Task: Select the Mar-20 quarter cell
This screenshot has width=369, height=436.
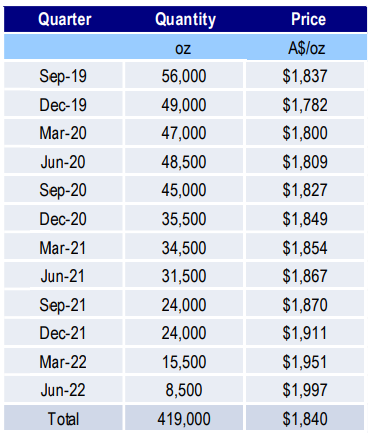Action: pyautogui.click(x=63, y=133)
